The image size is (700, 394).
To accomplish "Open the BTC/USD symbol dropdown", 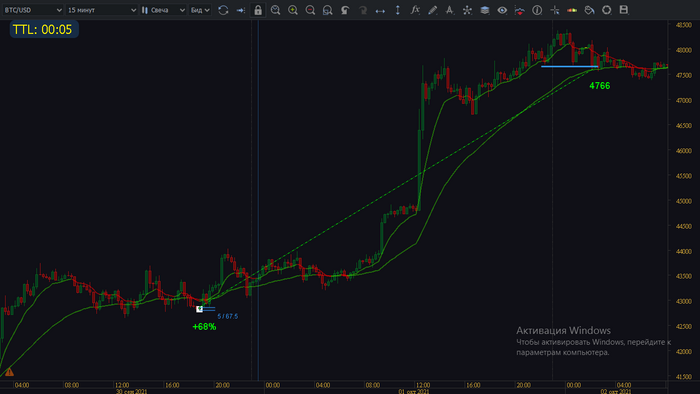I will 33,10.
